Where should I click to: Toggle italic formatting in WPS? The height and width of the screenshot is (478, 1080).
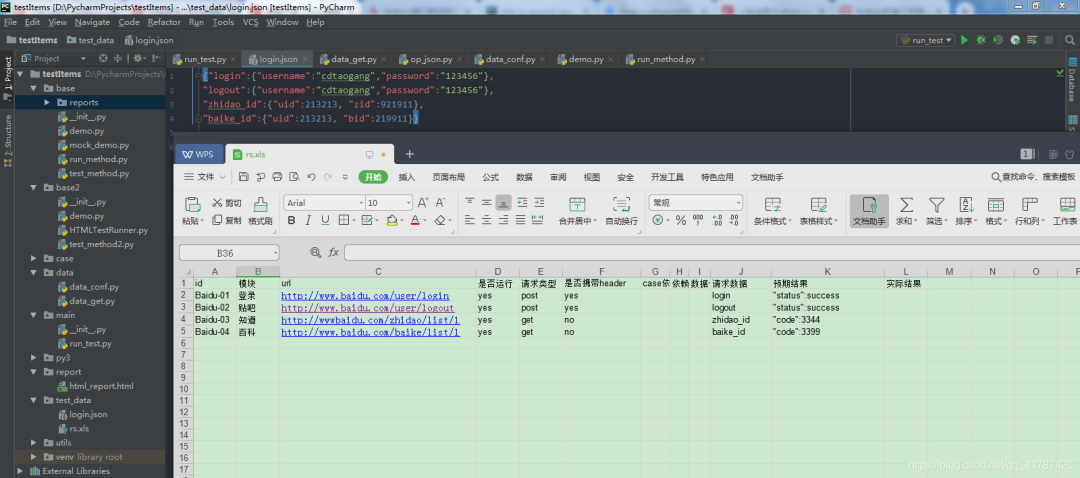click(x=308, y=220)
